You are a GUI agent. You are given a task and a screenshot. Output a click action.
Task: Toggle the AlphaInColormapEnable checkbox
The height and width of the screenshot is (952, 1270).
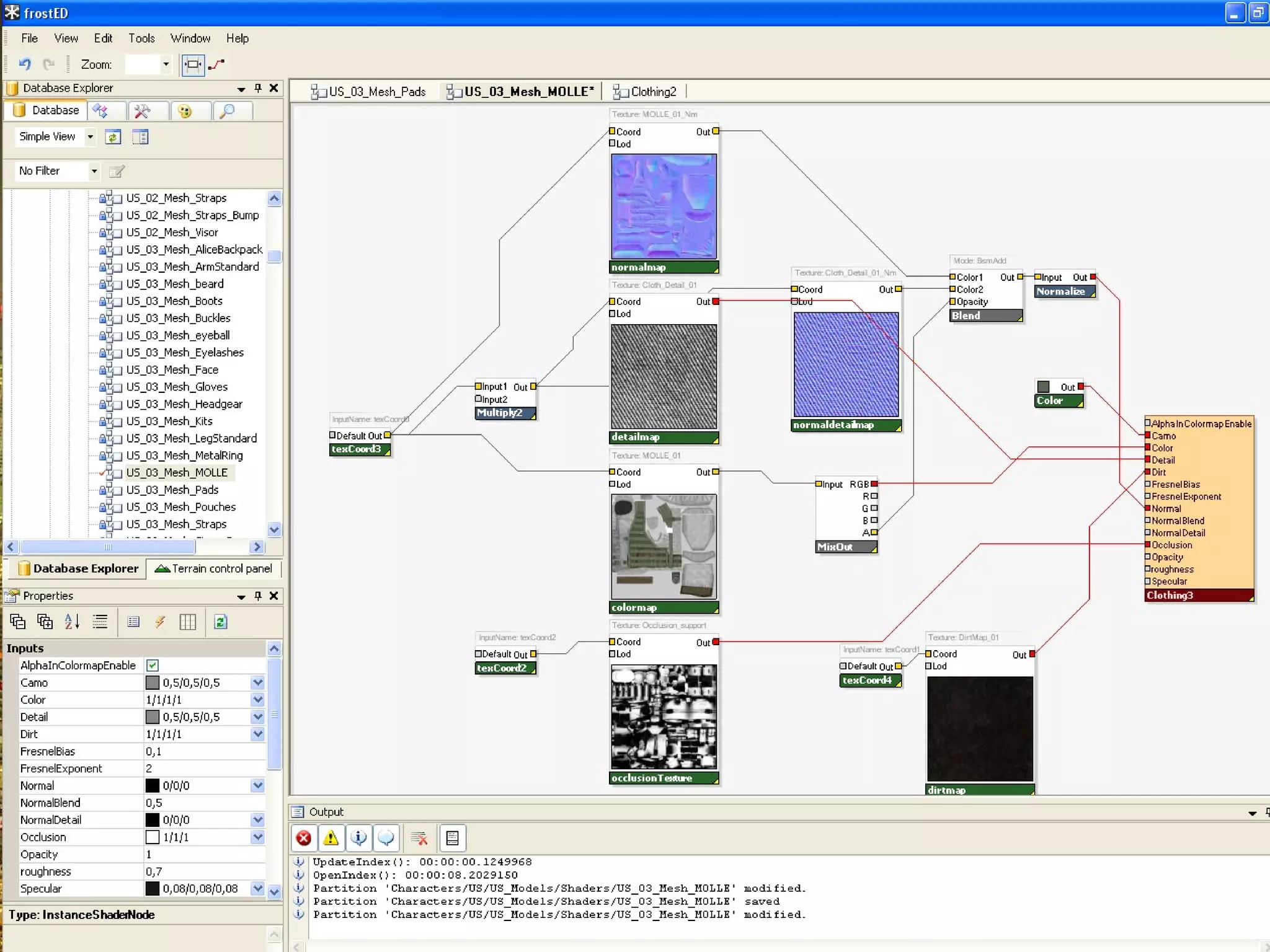tap(153, 665)
